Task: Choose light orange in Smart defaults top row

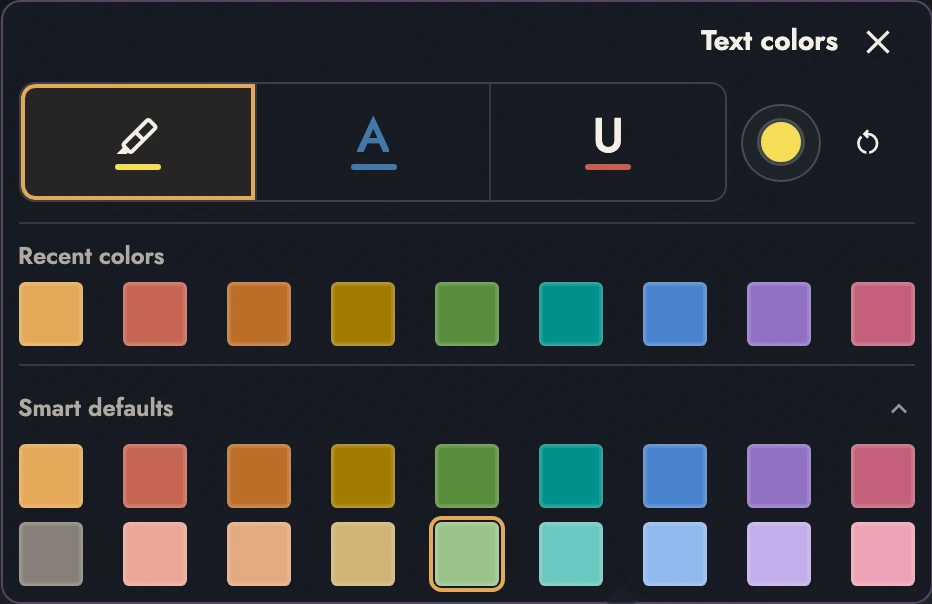Action: [x=51, y=476]
